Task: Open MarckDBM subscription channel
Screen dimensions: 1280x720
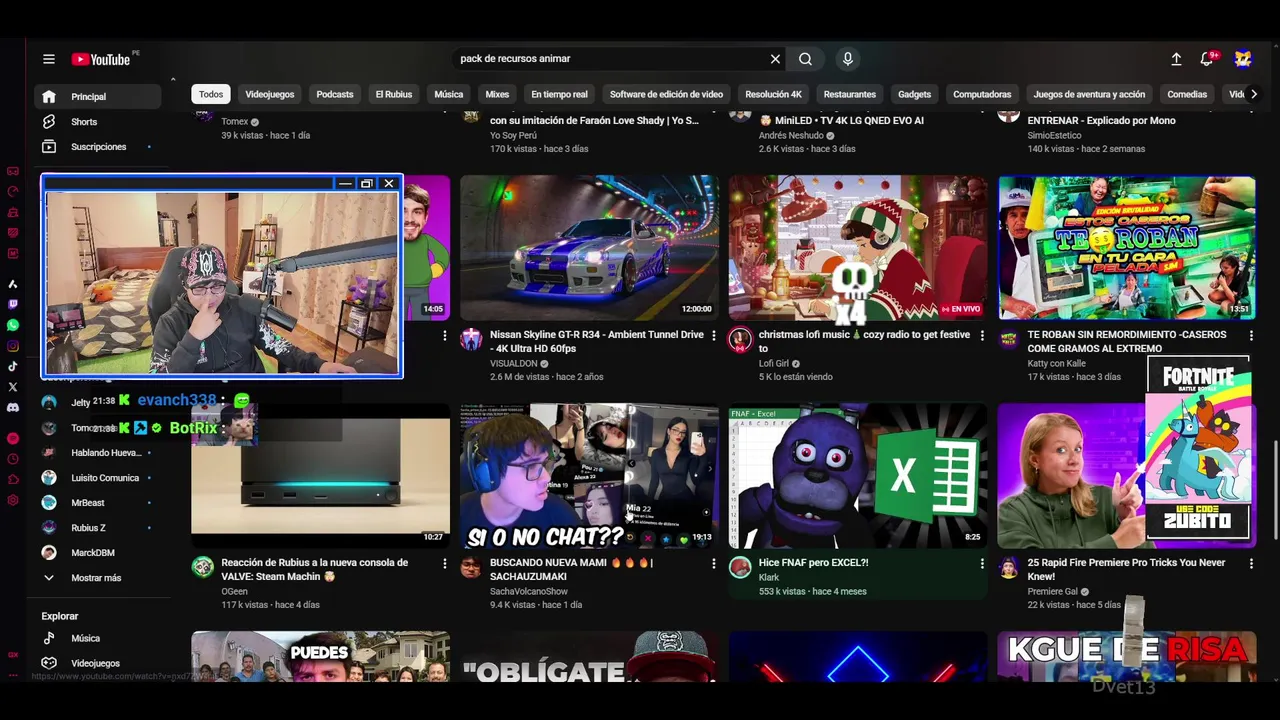Action: coord(98,553)
